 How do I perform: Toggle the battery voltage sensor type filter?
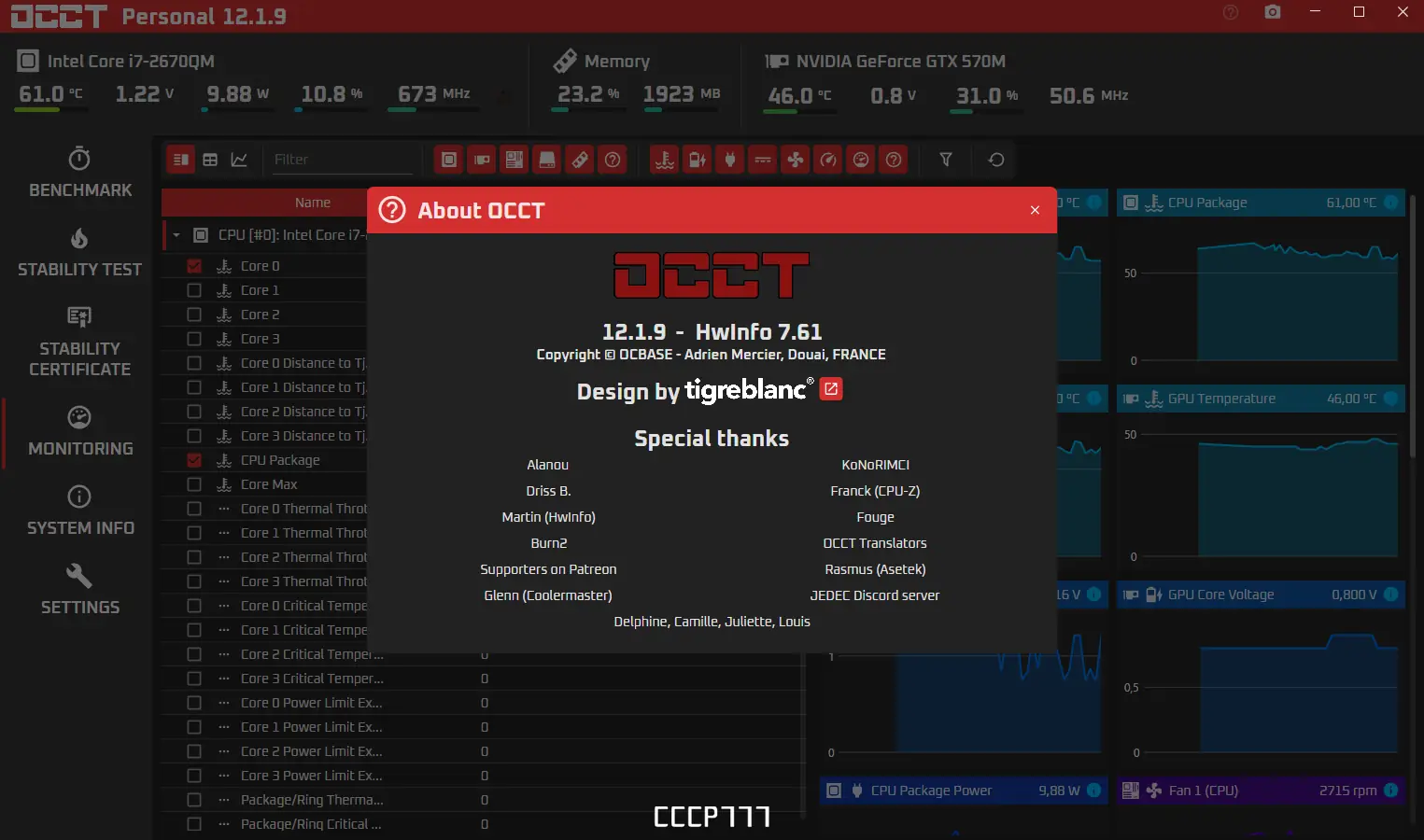tap(698, 160)
